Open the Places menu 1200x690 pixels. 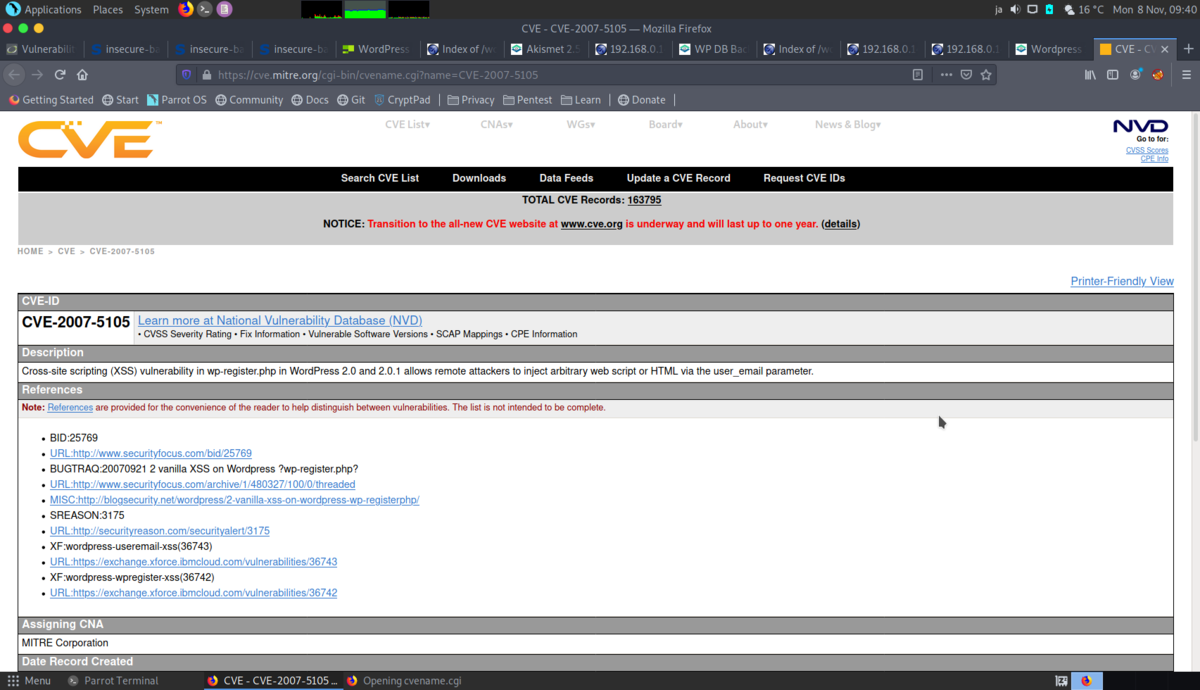click(107, 9)
